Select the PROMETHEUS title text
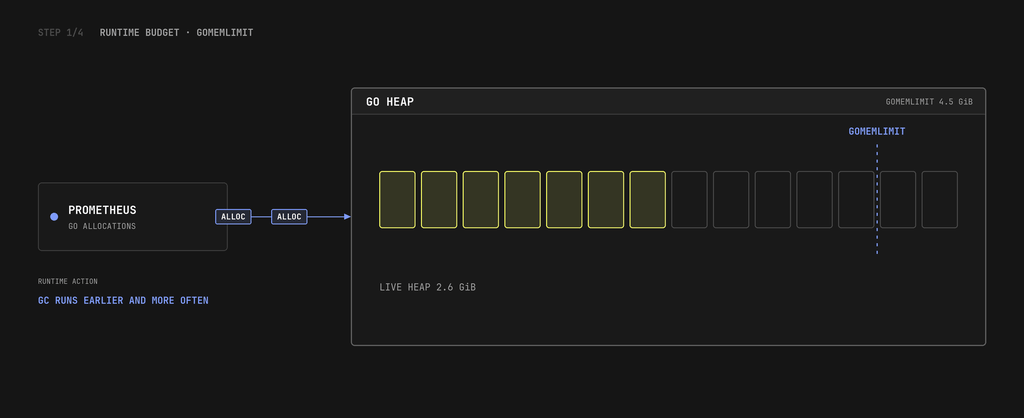Image resolution: width=1024 pixels, height=418 pixels. pyautogui.click(x=103, y=210)
